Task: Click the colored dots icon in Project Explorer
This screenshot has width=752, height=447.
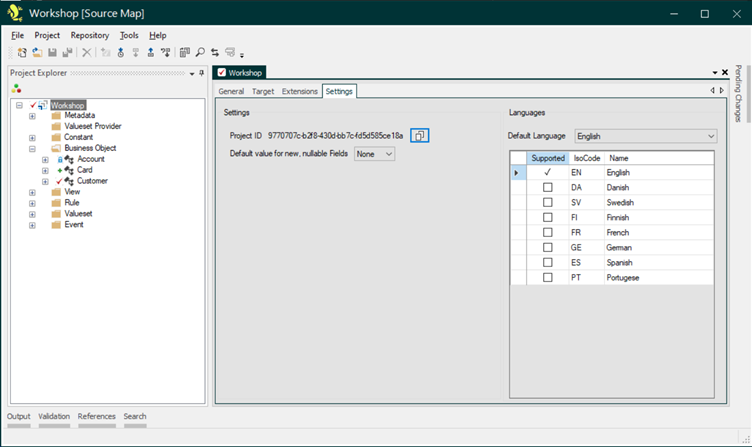Action: (x=16, y=88)
